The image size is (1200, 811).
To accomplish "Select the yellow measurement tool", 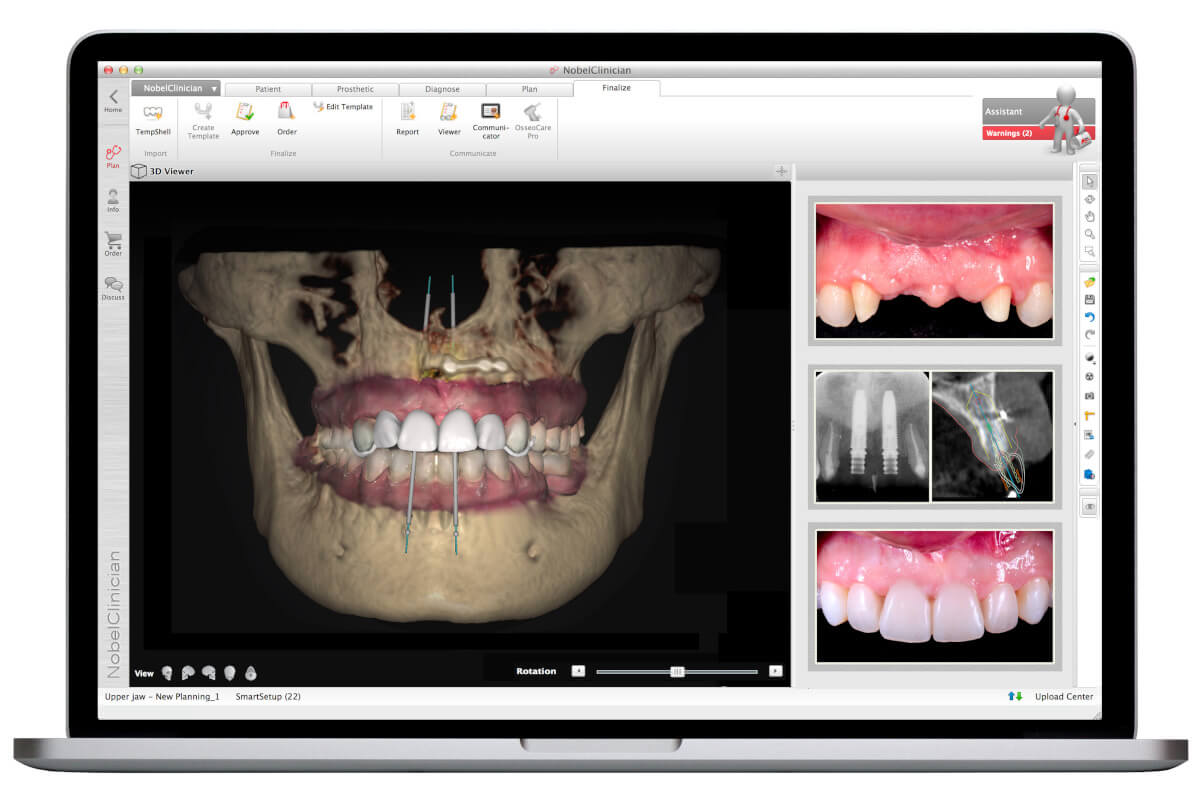I will click(x=1089, y=416).
